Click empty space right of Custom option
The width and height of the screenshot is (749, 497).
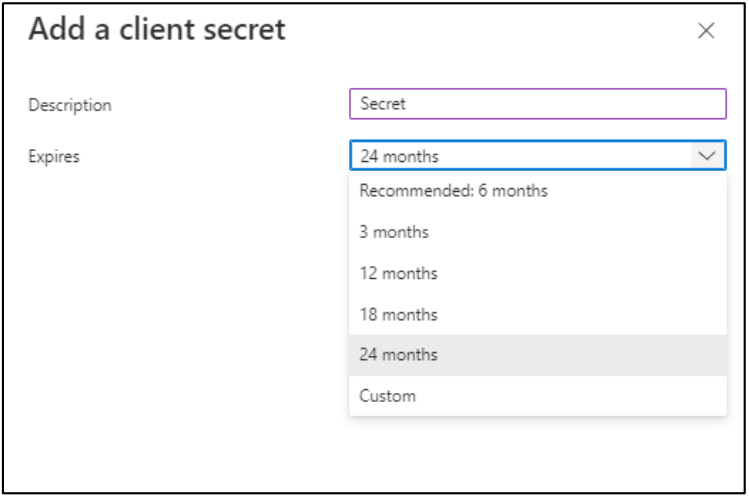pos(600,396)
